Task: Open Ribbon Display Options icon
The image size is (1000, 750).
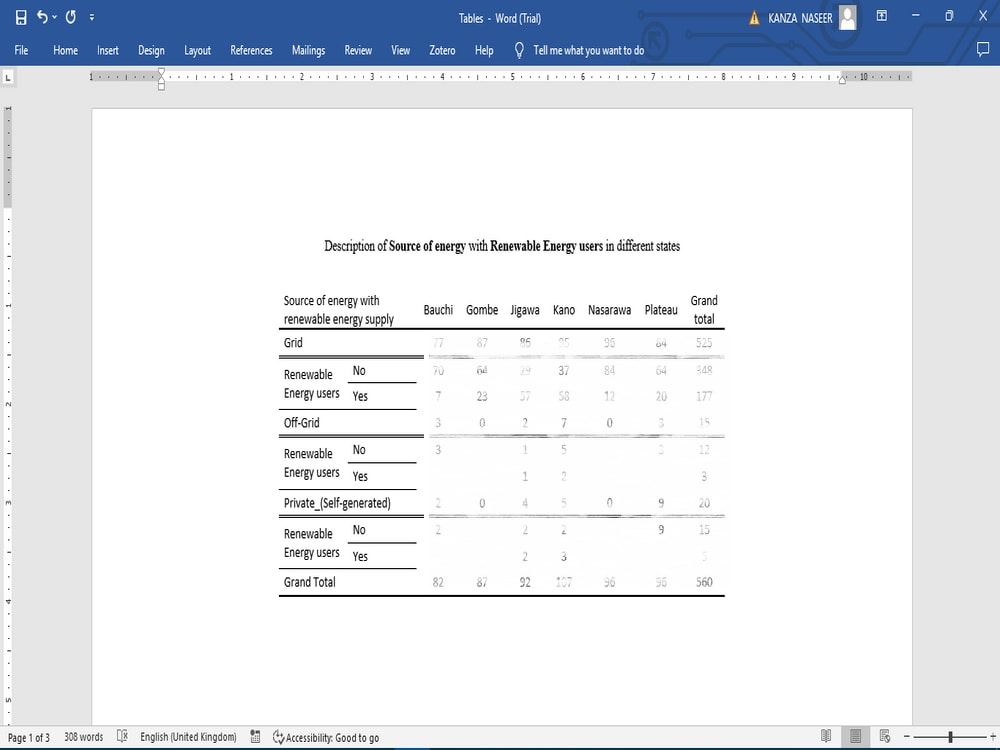Action: pos(881,16)
